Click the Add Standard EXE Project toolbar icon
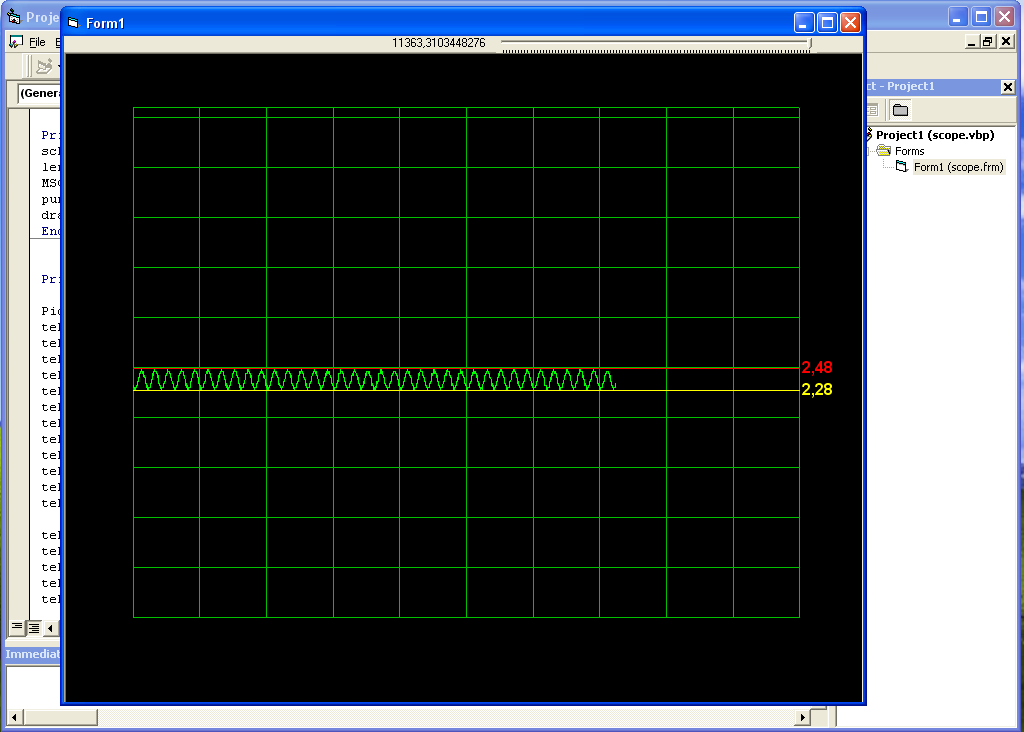Image resolution: width=1024 pixels, height=732 pixels. click(43, 67)
